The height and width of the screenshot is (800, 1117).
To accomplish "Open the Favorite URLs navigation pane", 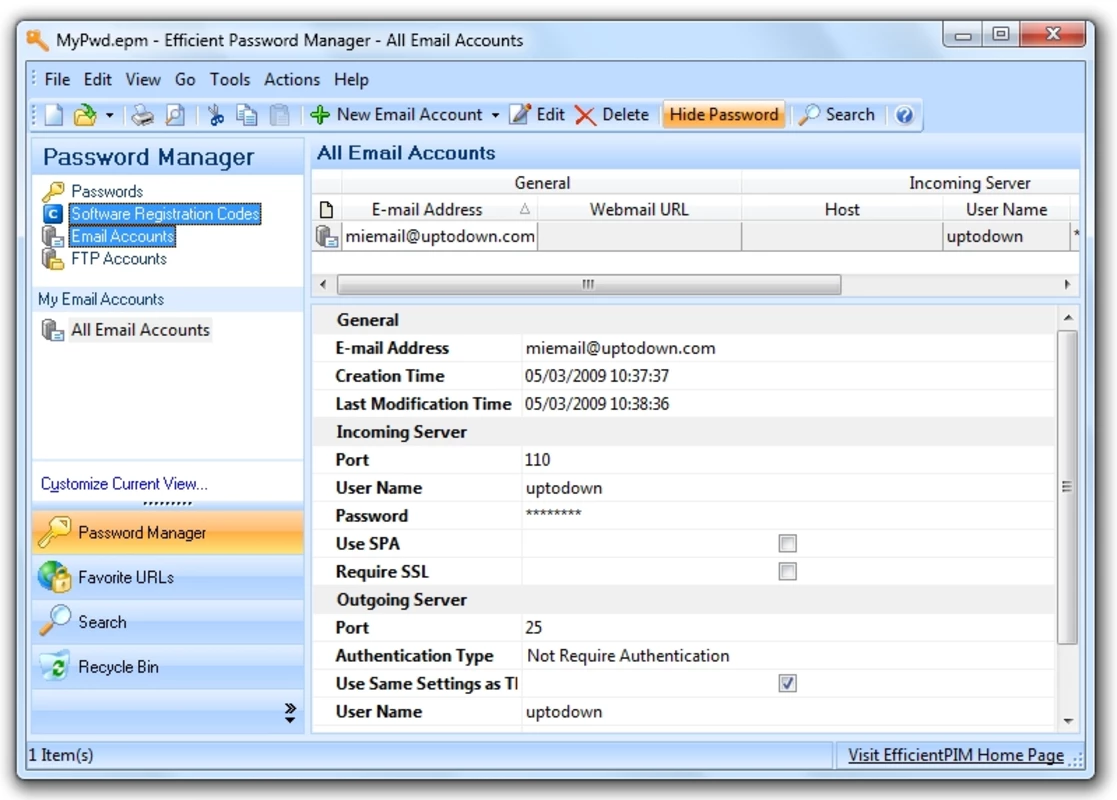I will click(168, 577).
